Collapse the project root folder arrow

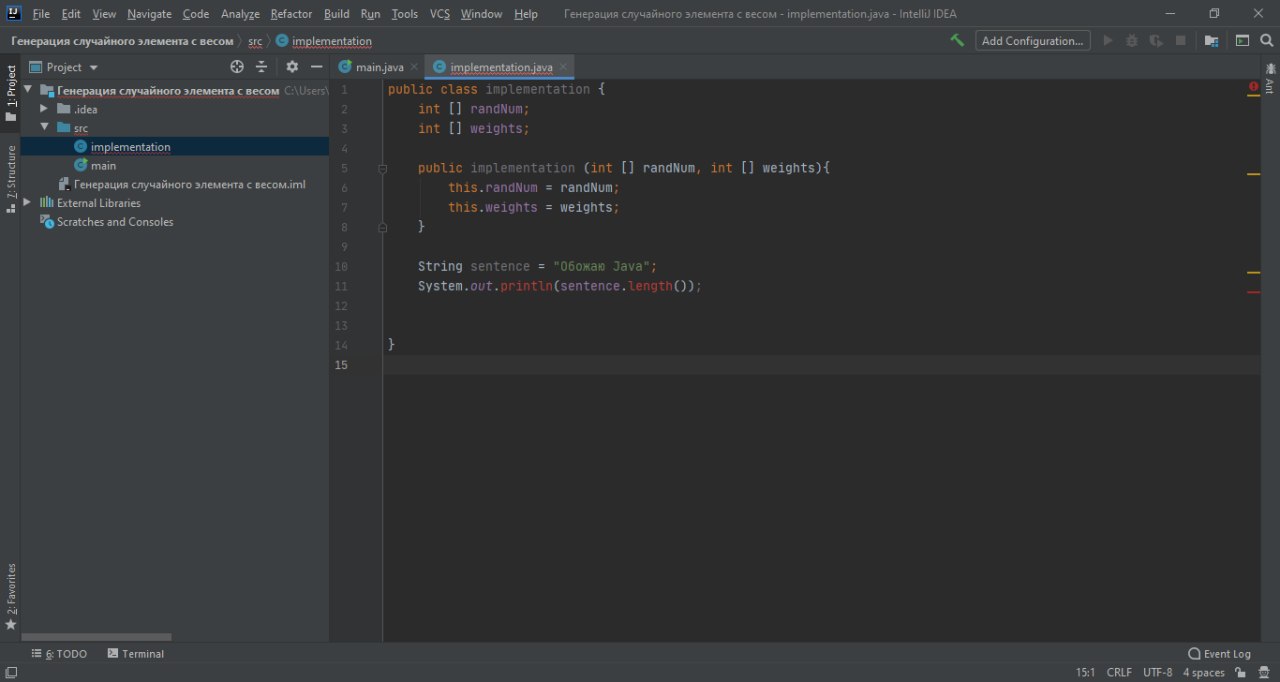point(28,90)
